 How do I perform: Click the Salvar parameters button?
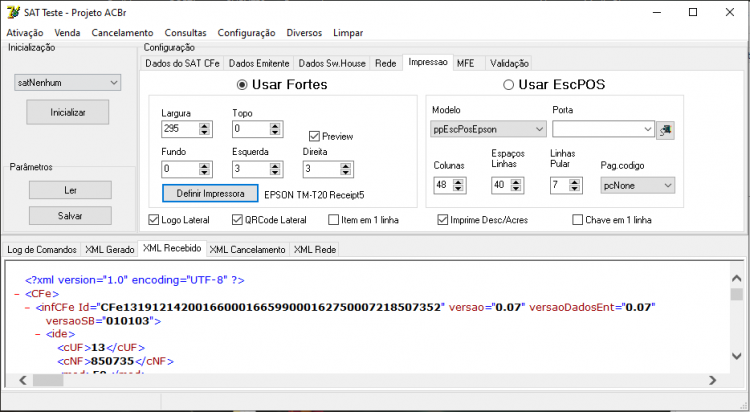[70, 216]
